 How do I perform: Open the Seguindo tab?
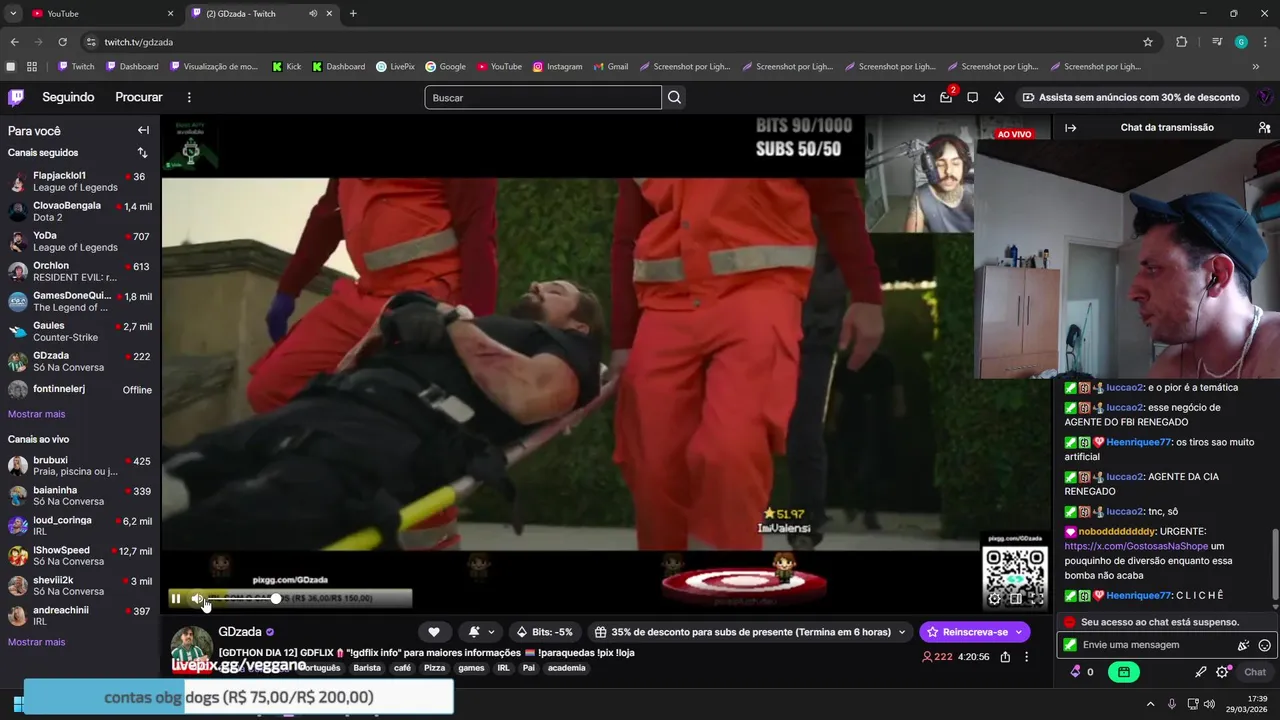68,97
